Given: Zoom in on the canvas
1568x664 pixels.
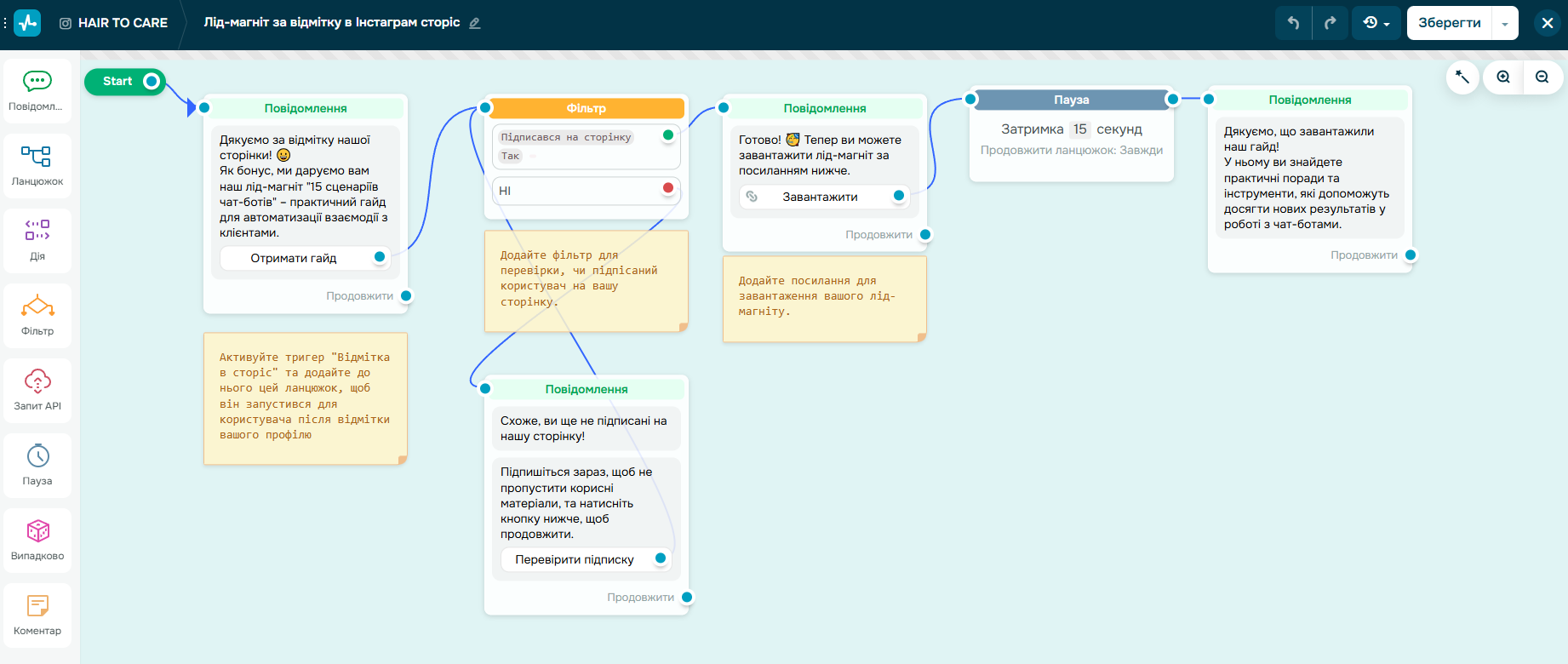Looking at the screenshot, I should click(1503, 77).
